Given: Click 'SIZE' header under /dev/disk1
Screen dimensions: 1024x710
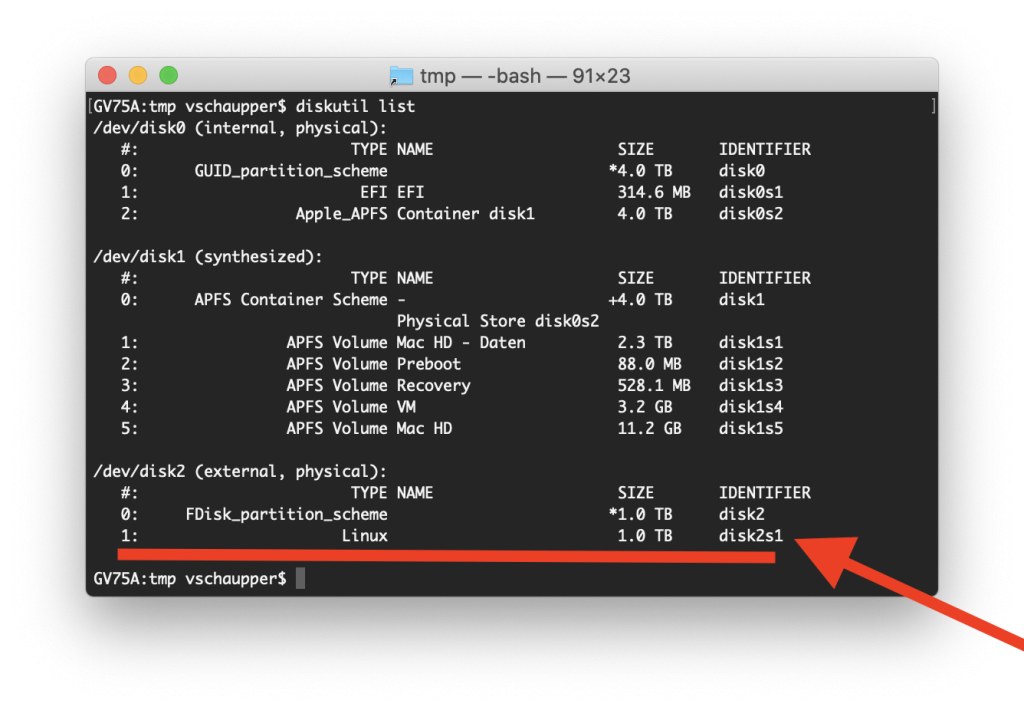Looking at the screenshot, I should tap(635, 278).
